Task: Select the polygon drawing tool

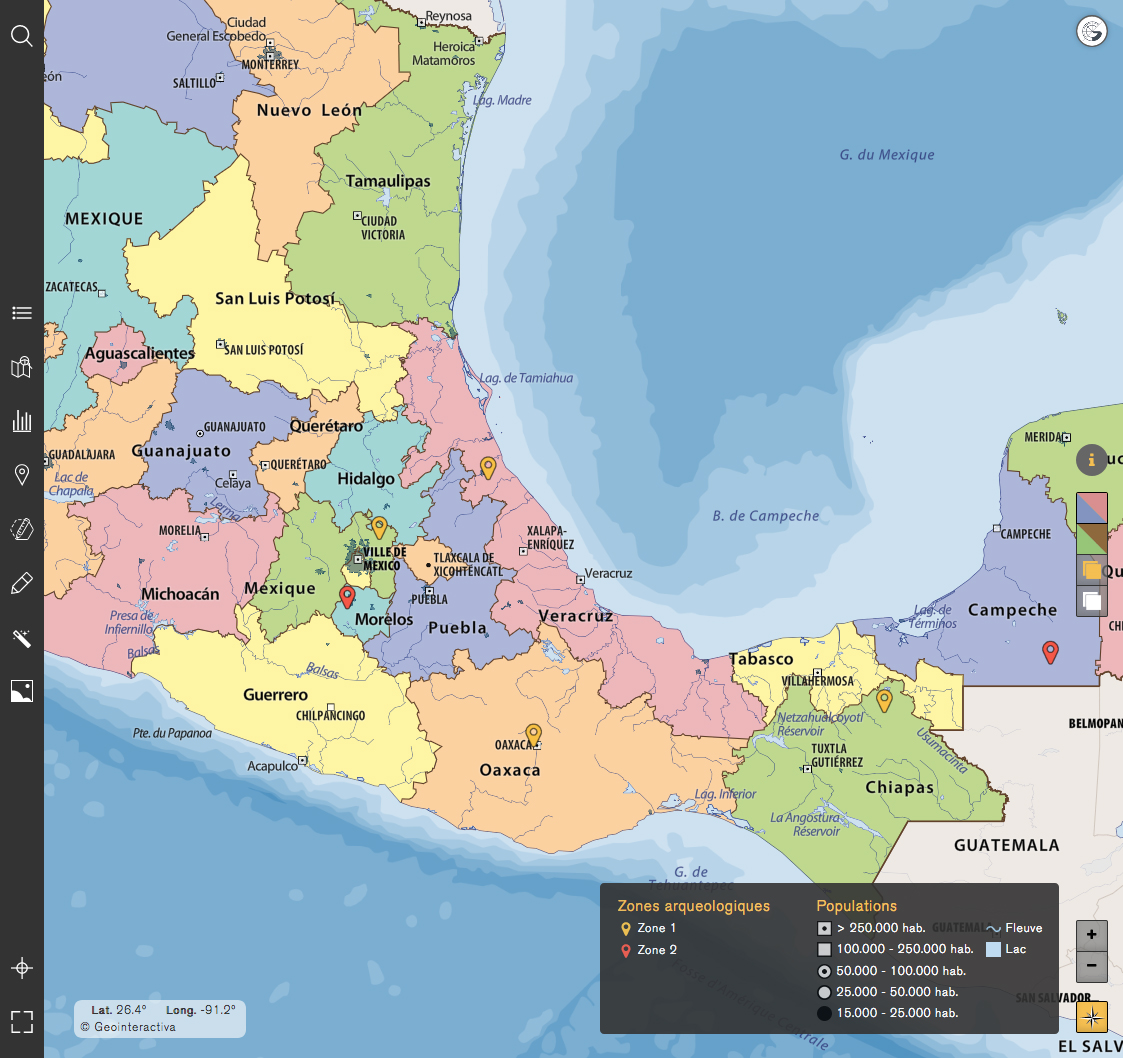Action: [x=22, y=529]
